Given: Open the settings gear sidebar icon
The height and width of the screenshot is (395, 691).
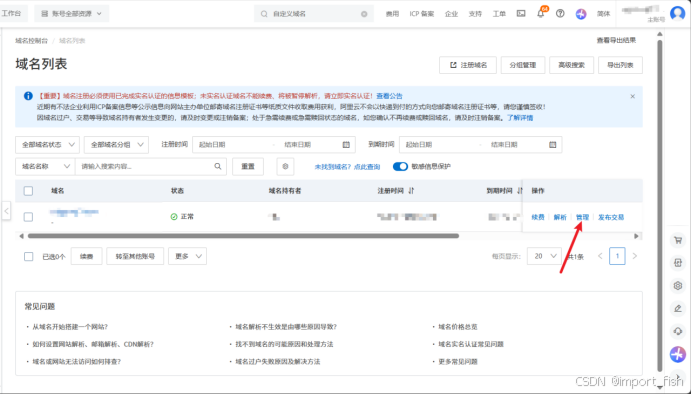Looking at the screenshot, I should 678,285.
